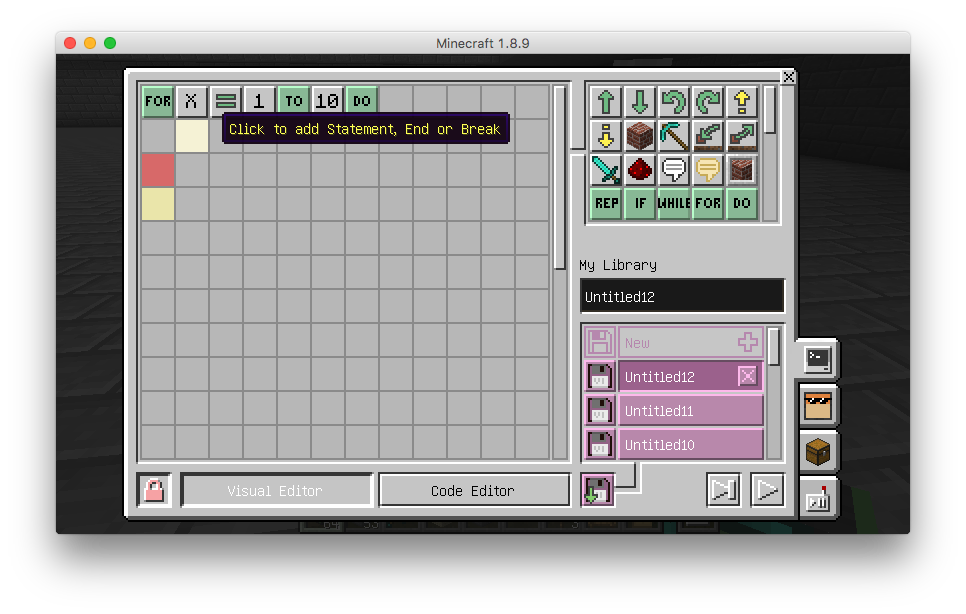The image size is (966, 614).
Task: Add the yellow move-up arrow command
Action: pos(742,102)
